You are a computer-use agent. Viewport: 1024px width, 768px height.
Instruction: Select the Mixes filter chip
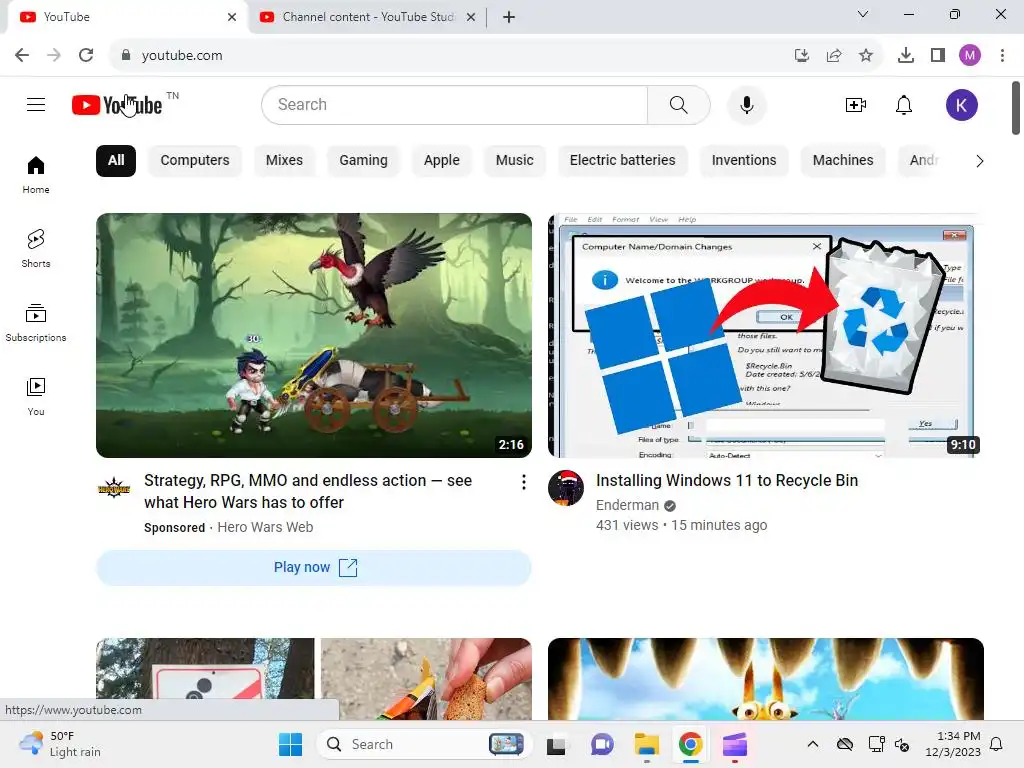pyautogui.click(x=284, y=161)
